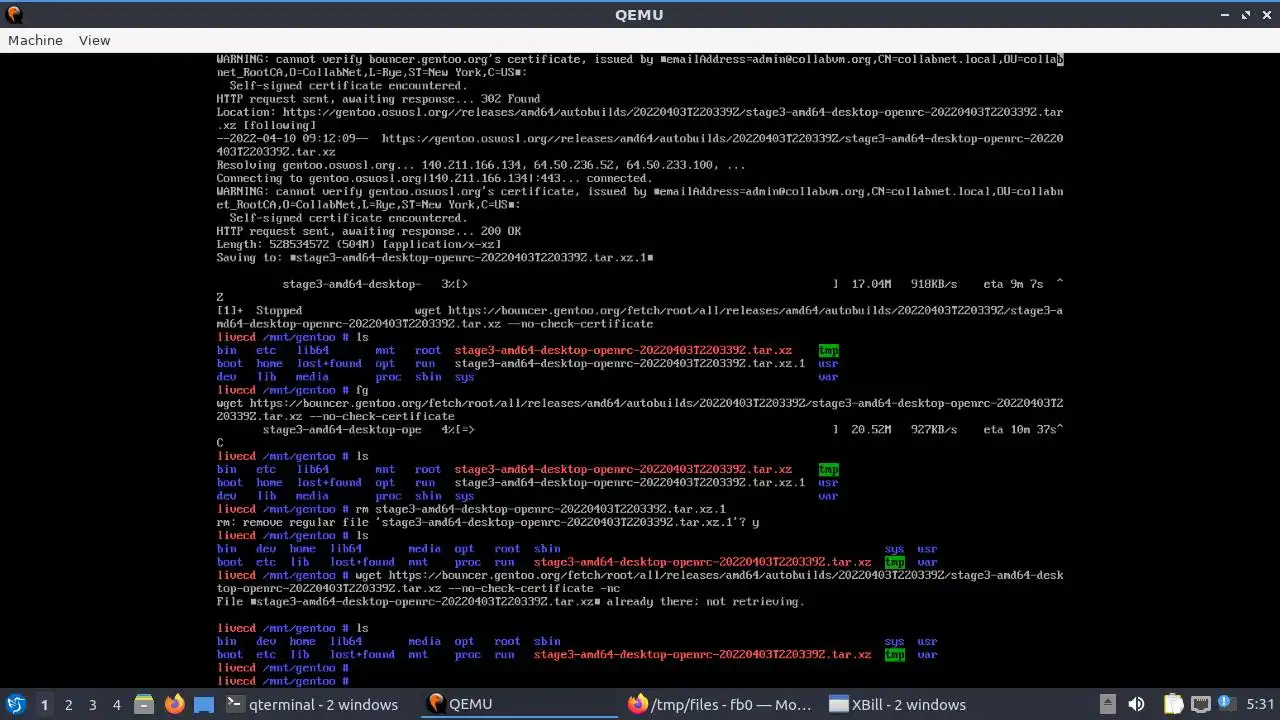Screen dimensions: 1280x720
Task: Click the 'rm: remove regular file' prompt line
Action: (x=488, y=522)
